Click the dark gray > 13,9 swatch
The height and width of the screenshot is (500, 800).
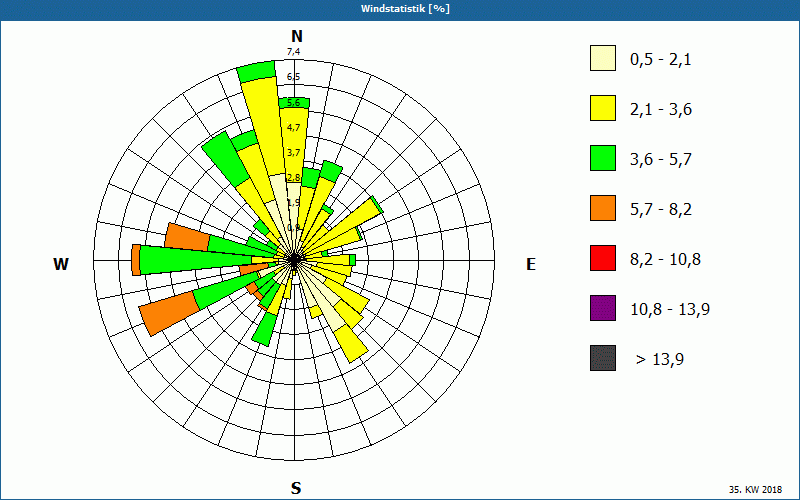pos(603,358)
